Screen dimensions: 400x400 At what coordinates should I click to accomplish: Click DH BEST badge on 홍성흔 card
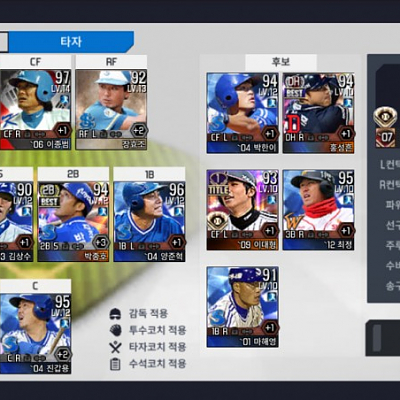[x=294, y=86]
